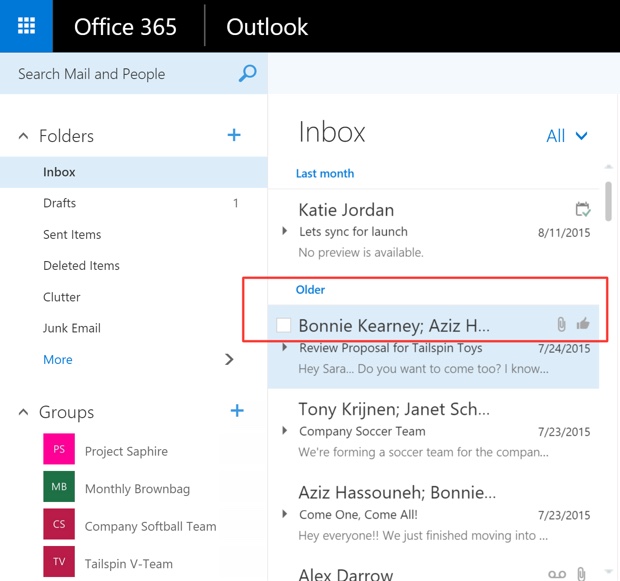Click attachment paperclip on Bonnie Kearney message

(561, 324)
